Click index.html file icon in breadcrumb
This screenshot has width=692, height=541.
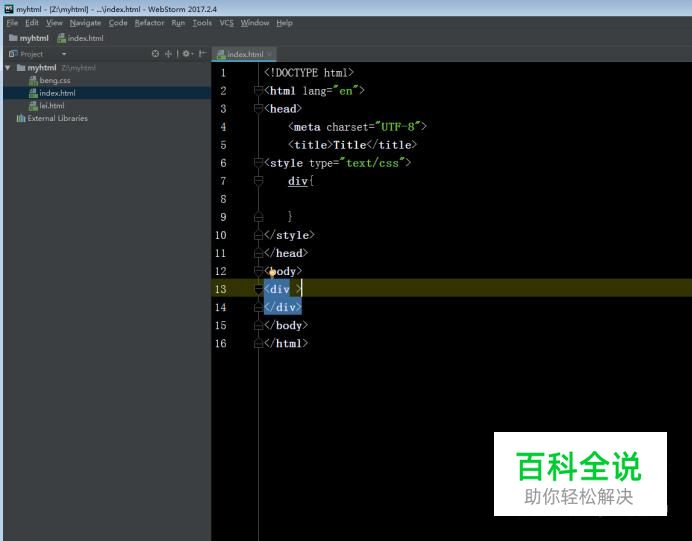pyautogui.click(x=62, y=38)
